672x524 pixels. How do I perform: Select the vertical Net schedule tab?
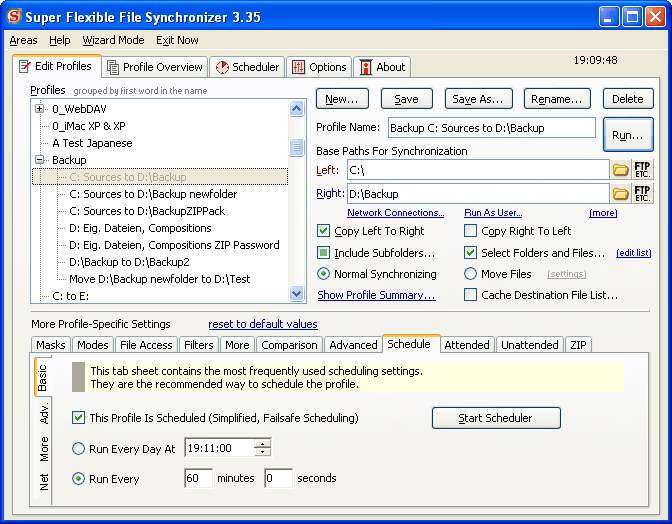[43, 482]
